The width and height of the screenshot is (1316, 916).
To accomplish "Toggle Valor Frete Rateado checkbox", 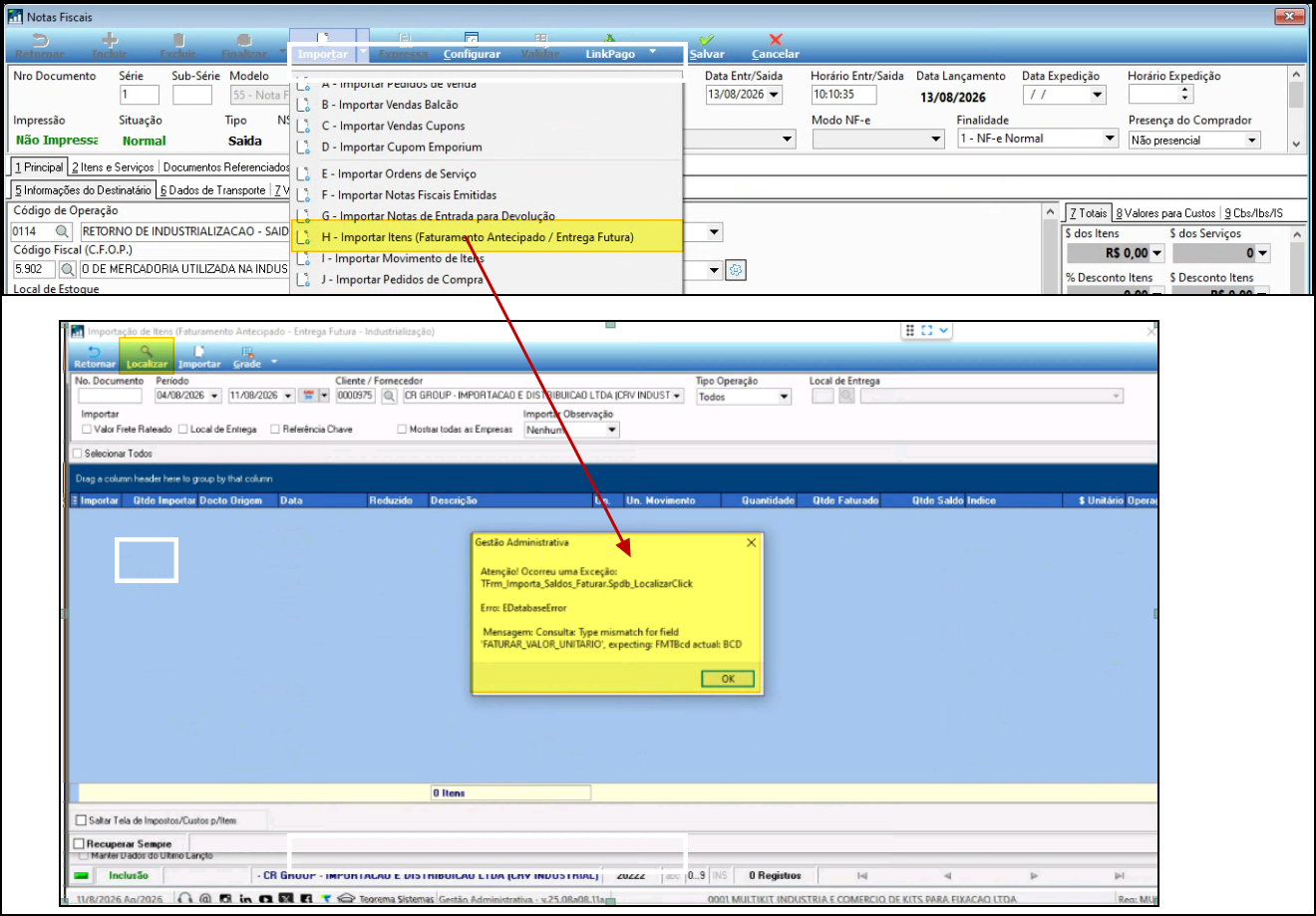I will pos(87,430).
